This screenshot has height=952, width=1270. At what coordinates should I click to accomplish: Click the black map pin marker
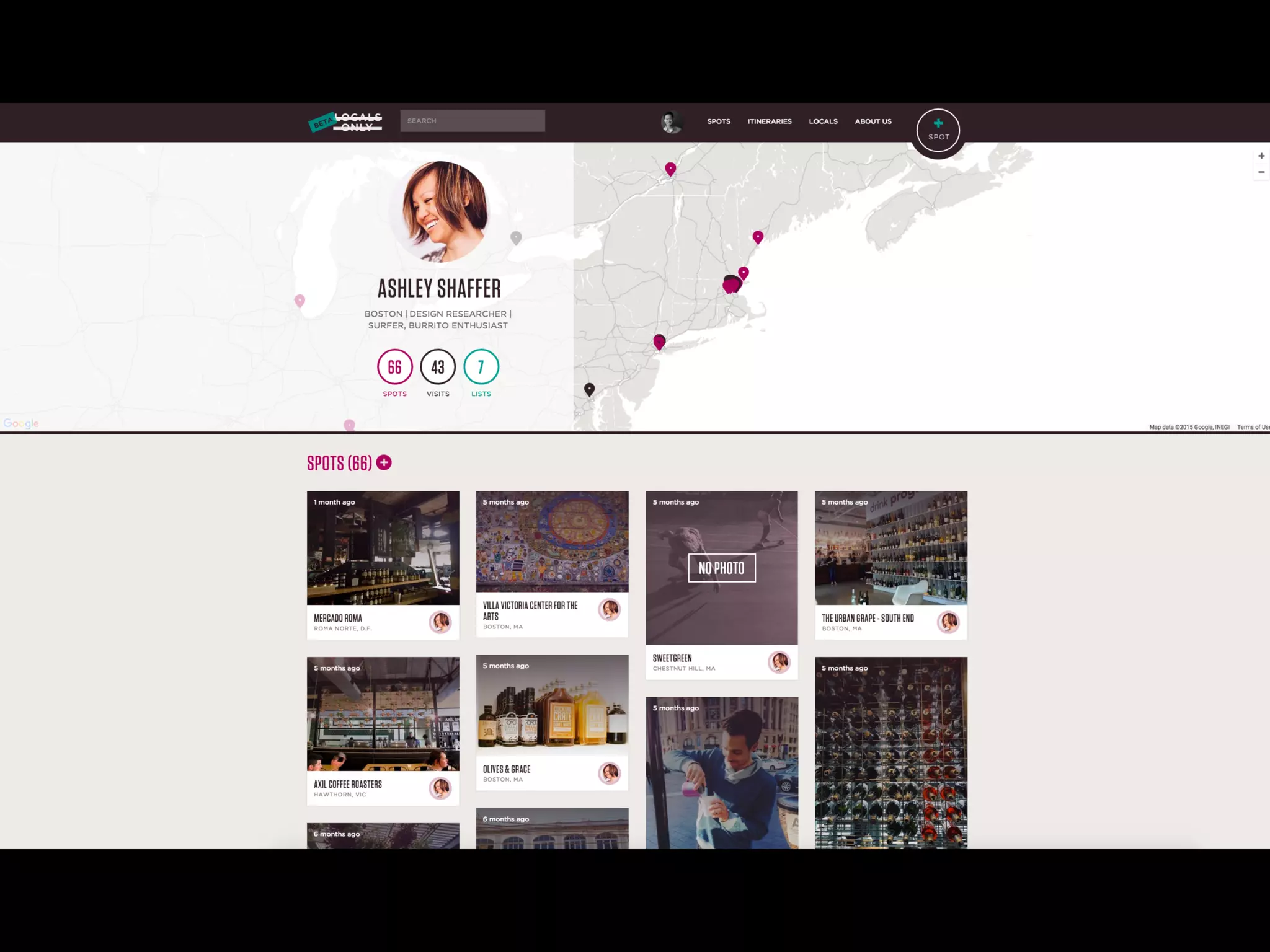coord(589,389)
